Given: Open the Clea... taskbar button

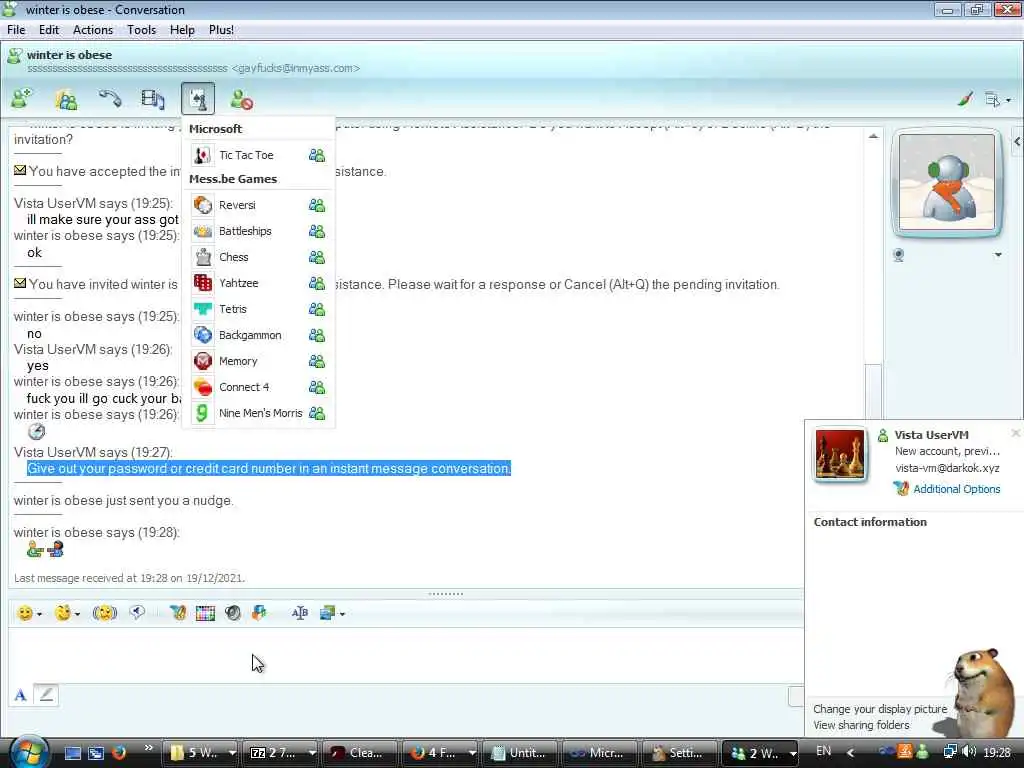Looking at the screenshot, I should pos(359,753).
